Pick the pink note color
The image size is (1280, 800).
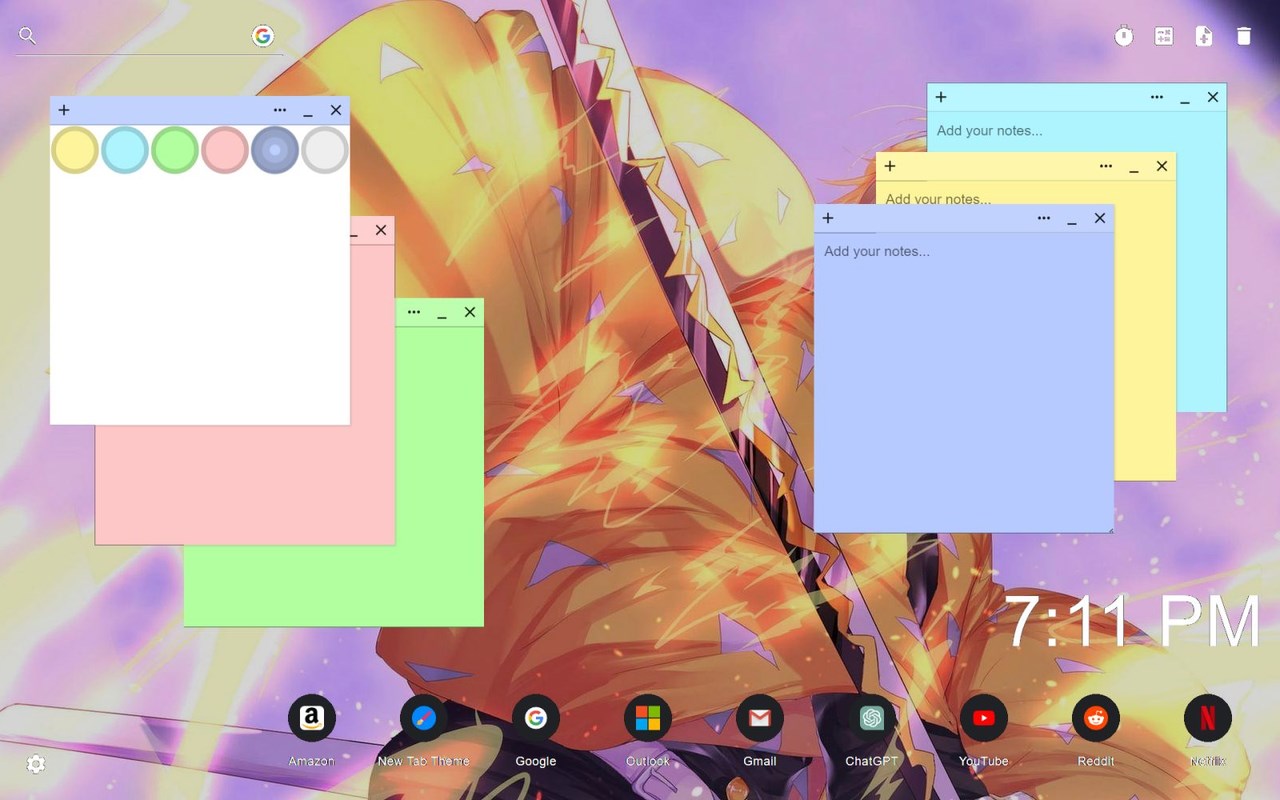(x=225, y=150)
